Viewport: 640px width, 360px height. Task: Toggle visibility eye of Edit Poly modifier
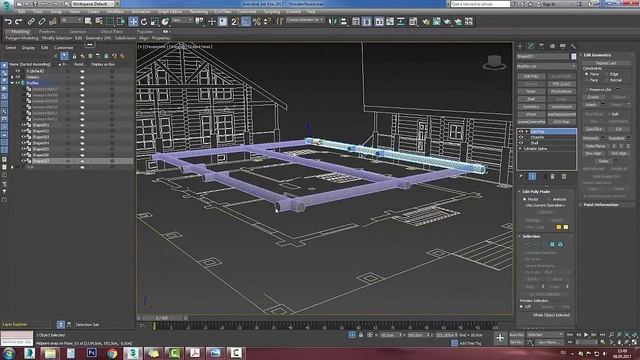click(521, 132)
